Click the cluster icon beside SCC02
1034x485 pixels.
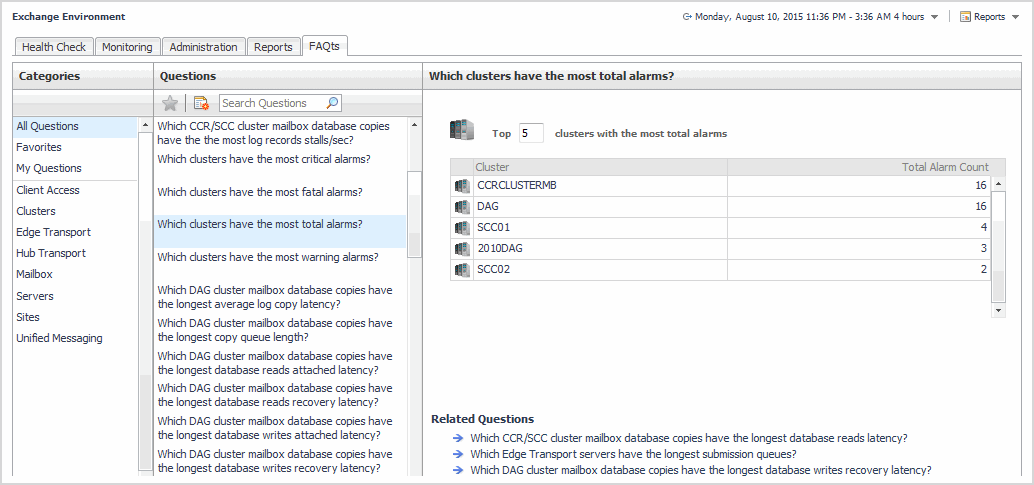[462, 270]
